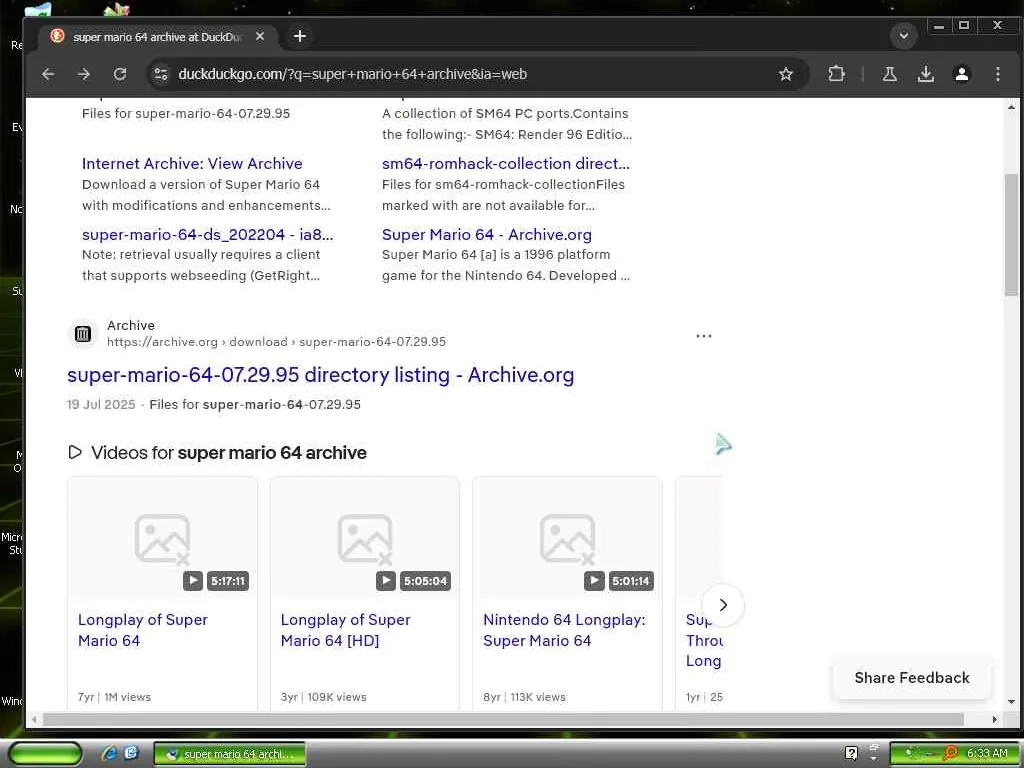The height and width of the screenshot is (768, 1024).
Task: Open Longplay of Super Mario 64 [HD] title
Action: click(345, 630)
